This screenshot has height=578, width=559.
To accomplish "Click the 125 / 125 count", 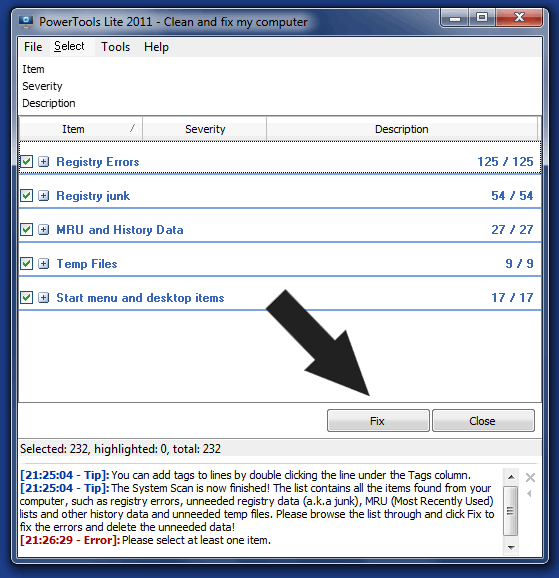I will pyautogui.click(x=505, y=161).
